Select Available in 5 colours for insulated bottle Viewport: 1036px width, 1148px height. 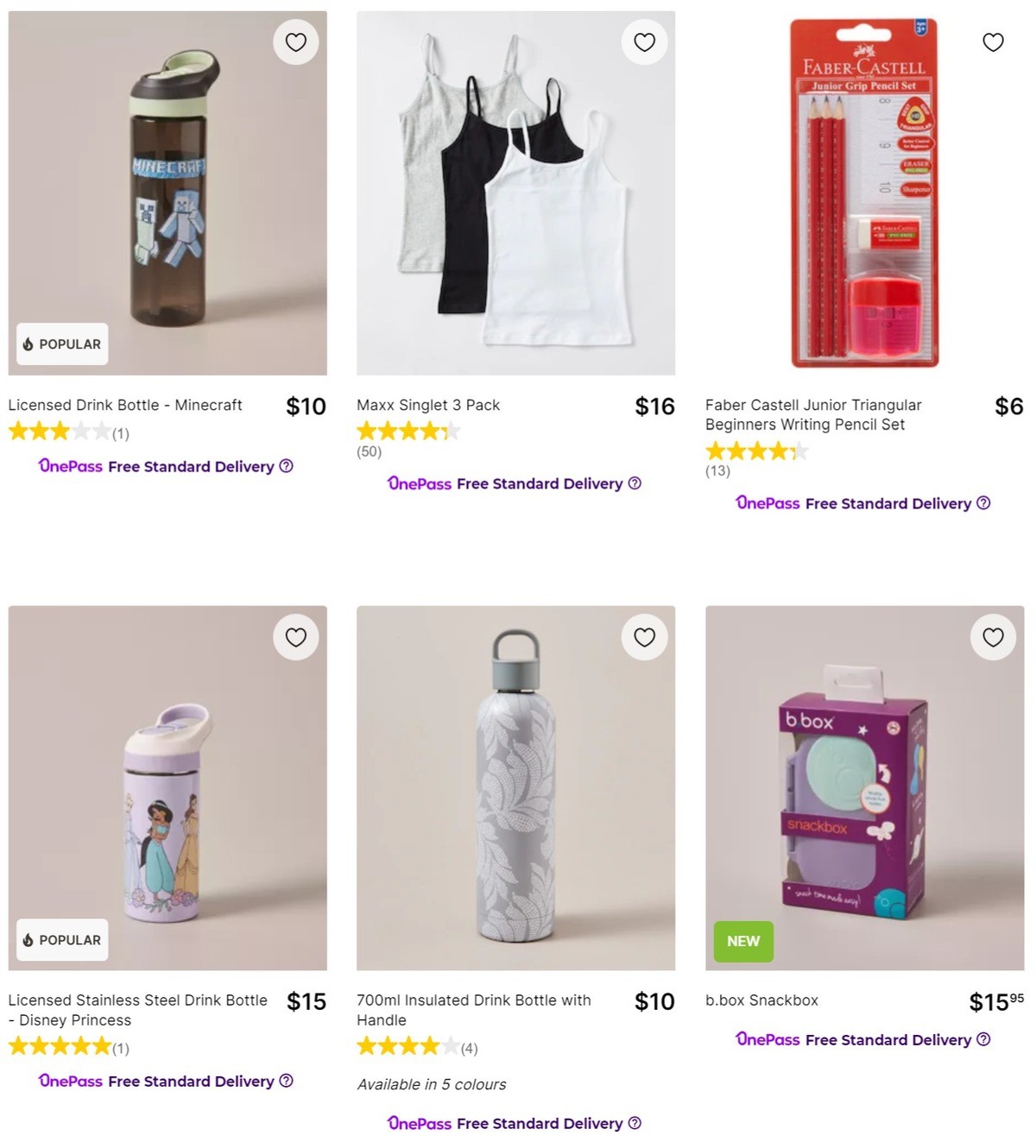(x=431, y=1084)
